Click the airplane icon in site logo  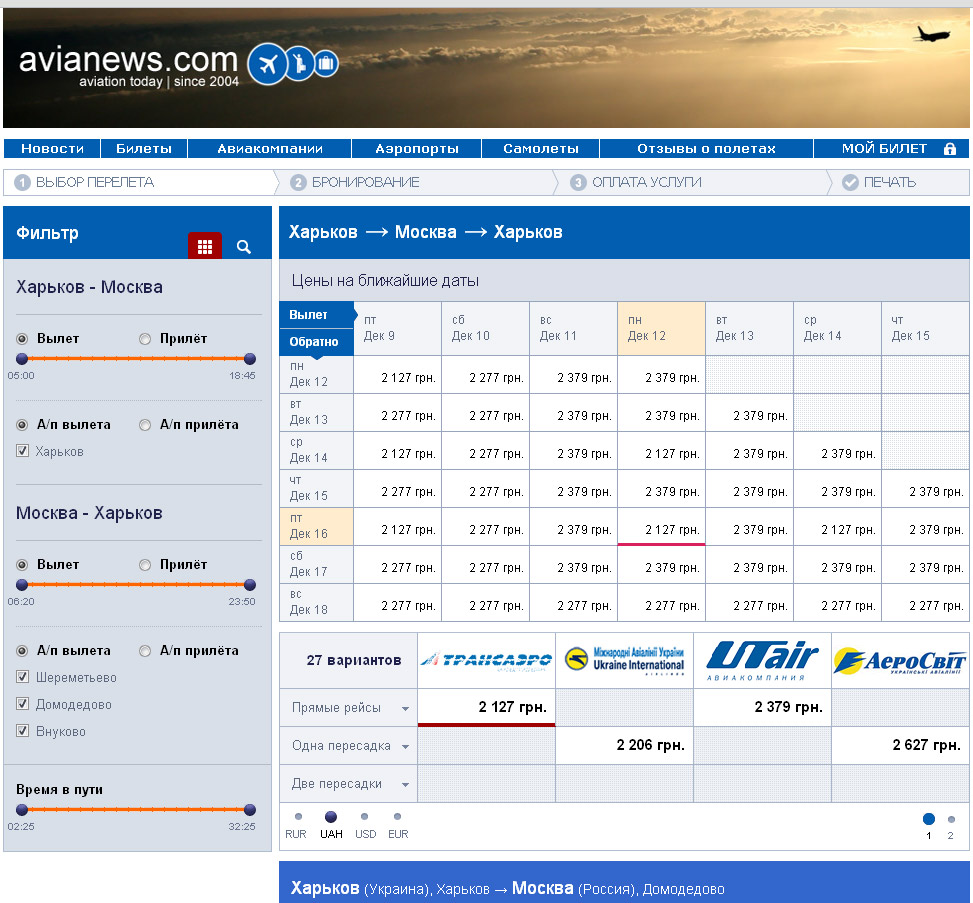tap(267, 64)
